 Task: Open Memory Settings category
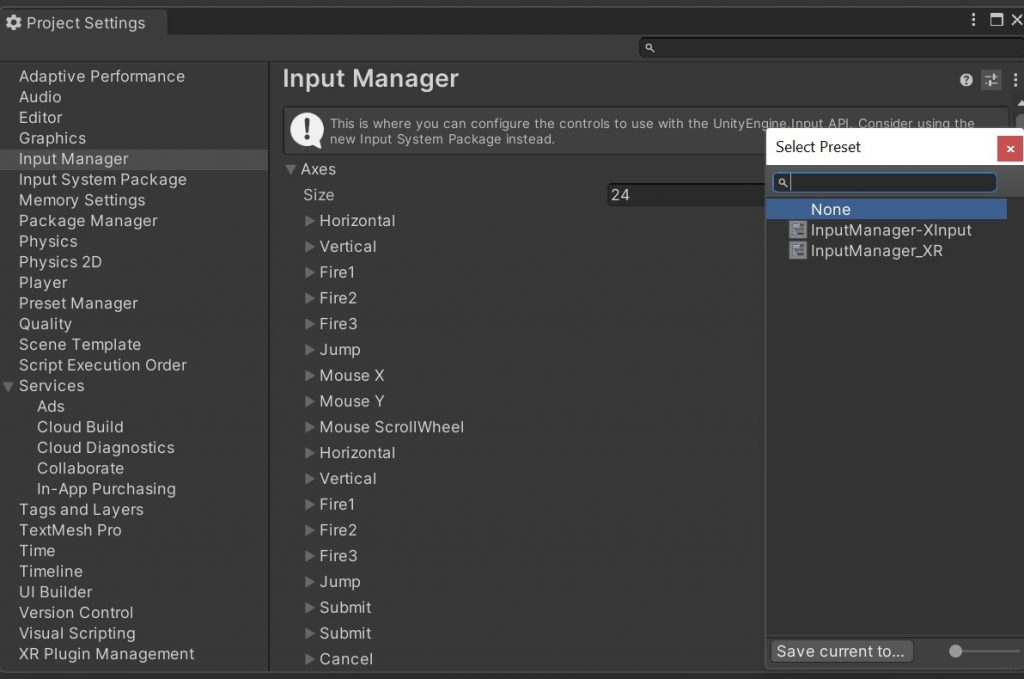pos(82,200)
